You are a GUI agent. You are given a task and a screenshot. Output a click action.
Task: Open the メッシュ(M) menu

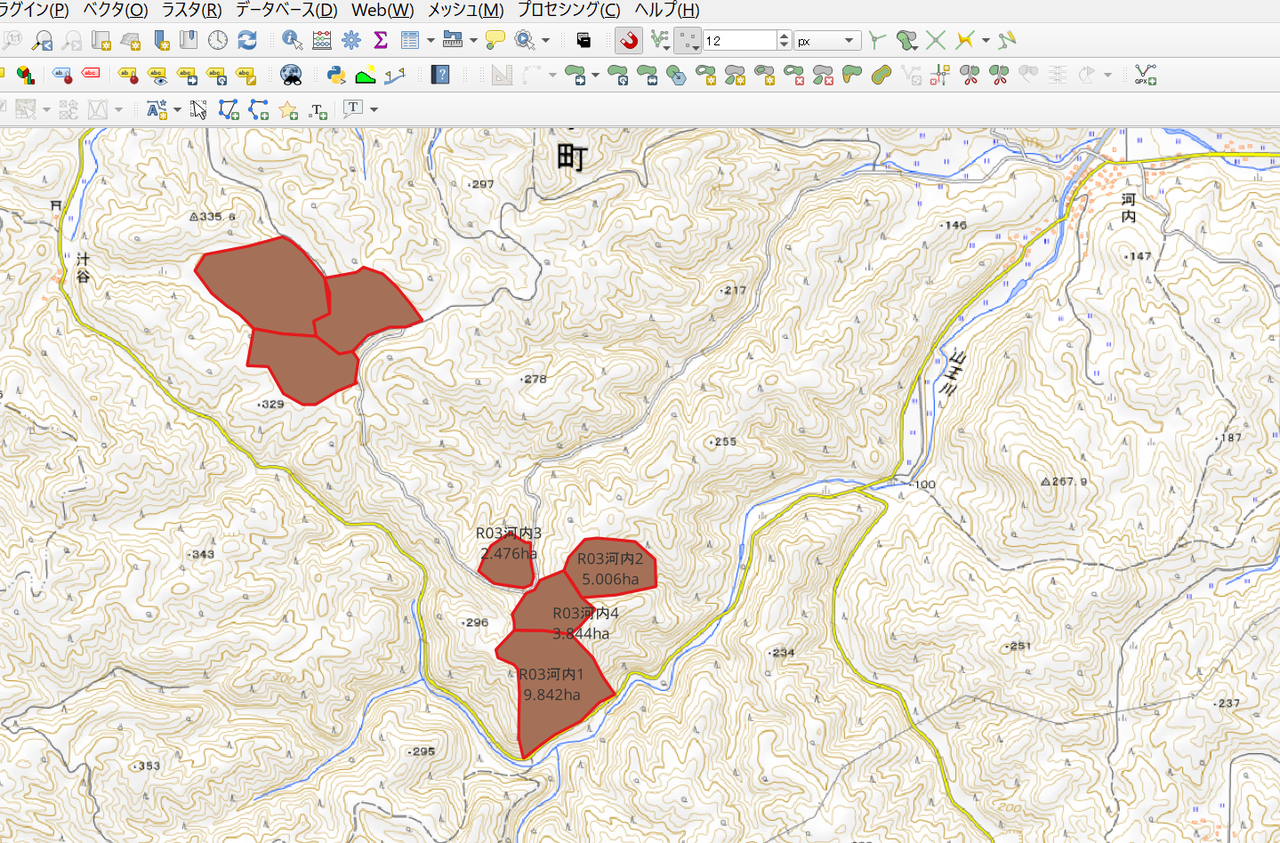pyautogui.click(x=466, y=10)
